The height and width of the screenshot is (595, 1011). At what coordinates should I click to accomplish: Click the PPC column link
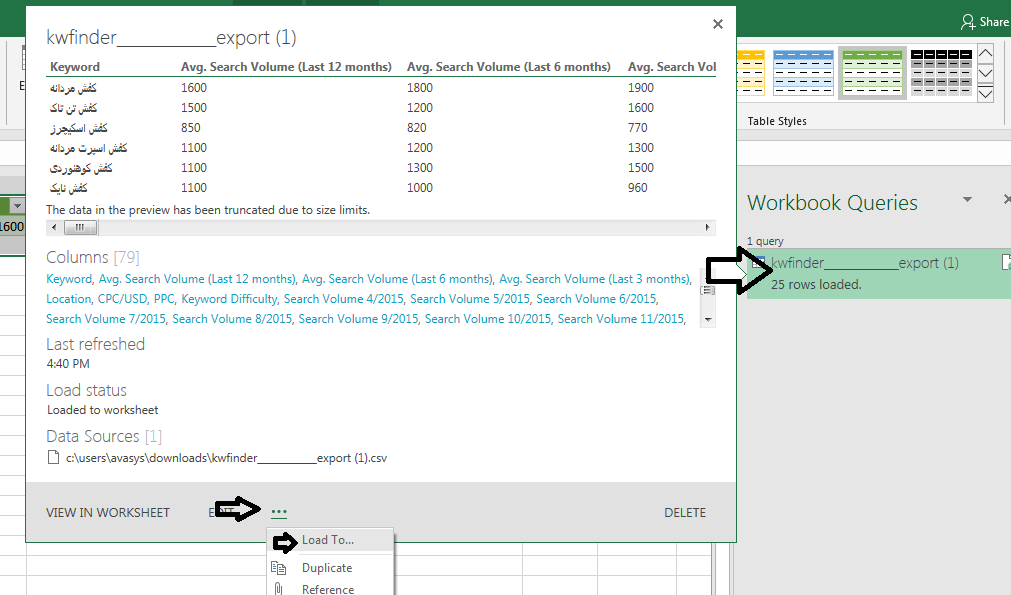click(x=164, y=299)
